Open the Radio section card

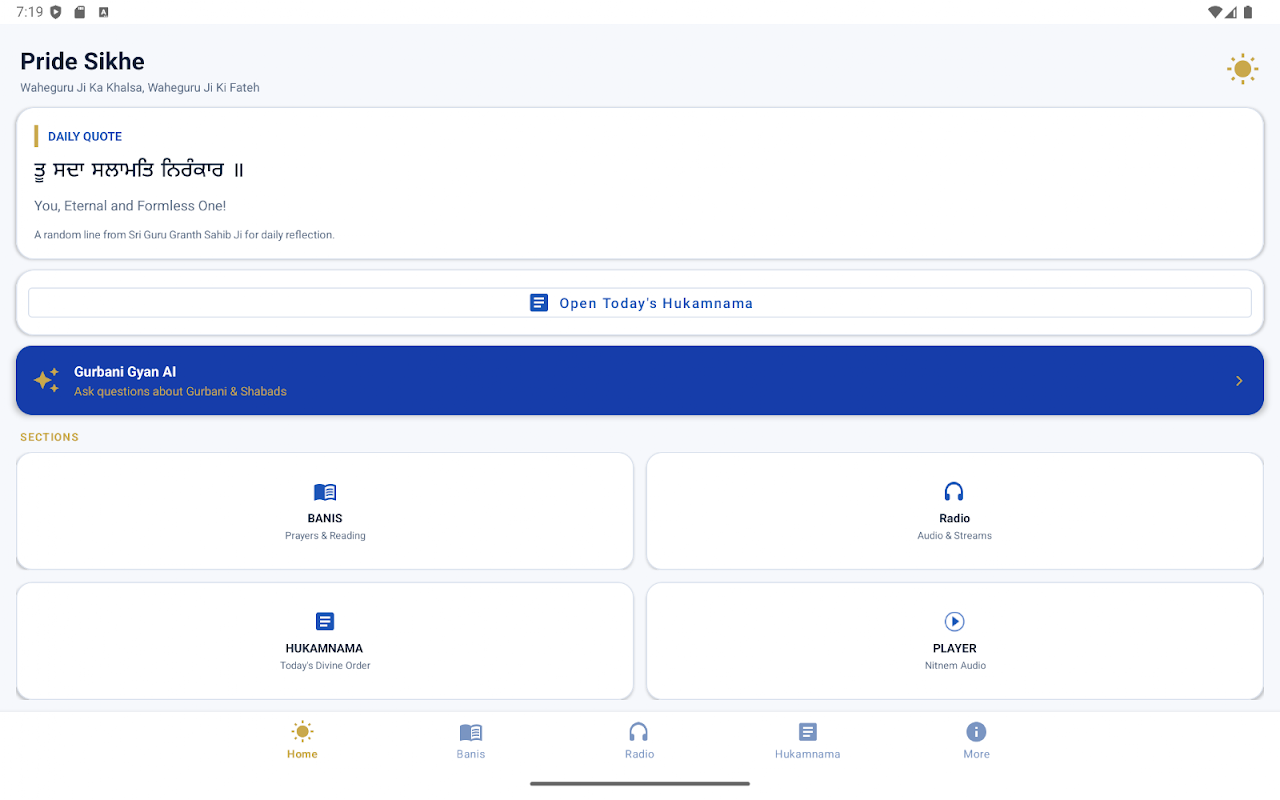coord(955,511)
